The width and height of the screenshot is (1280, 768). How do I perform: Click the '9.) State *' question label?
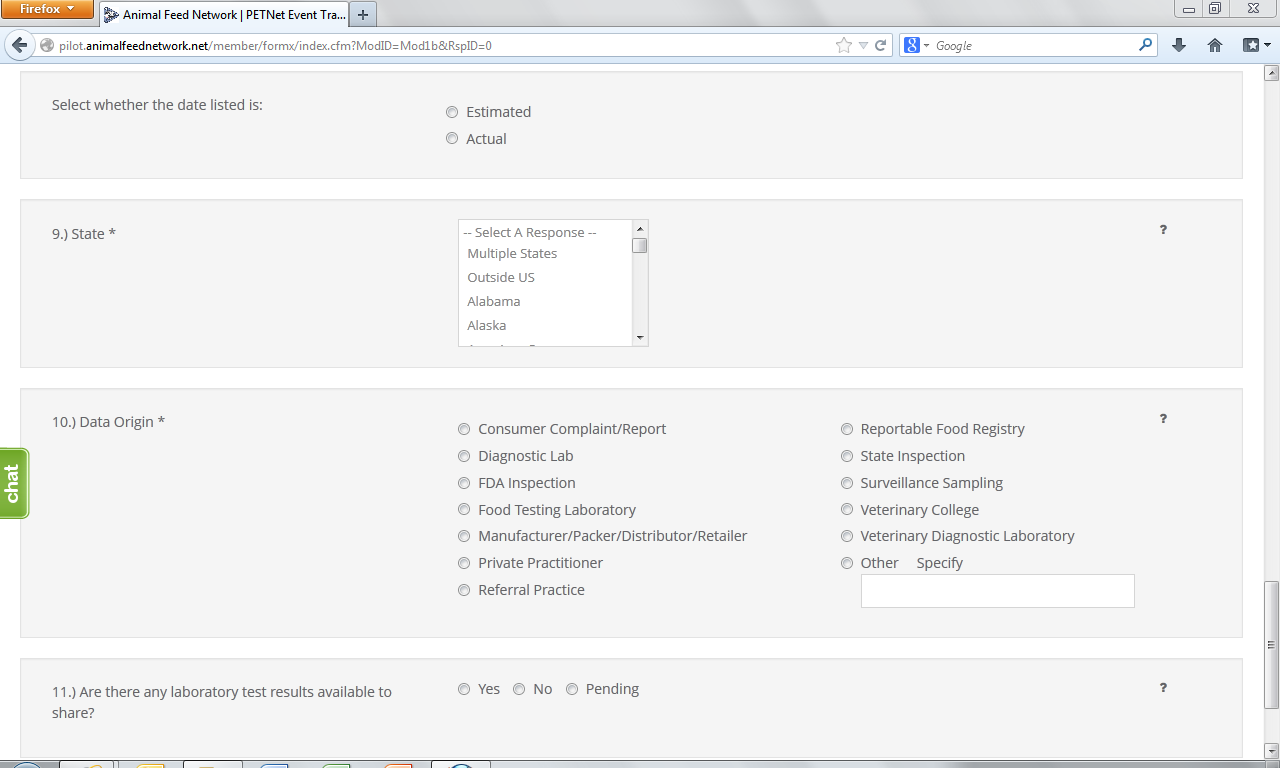pyautogui.click(x=84, y=234)
